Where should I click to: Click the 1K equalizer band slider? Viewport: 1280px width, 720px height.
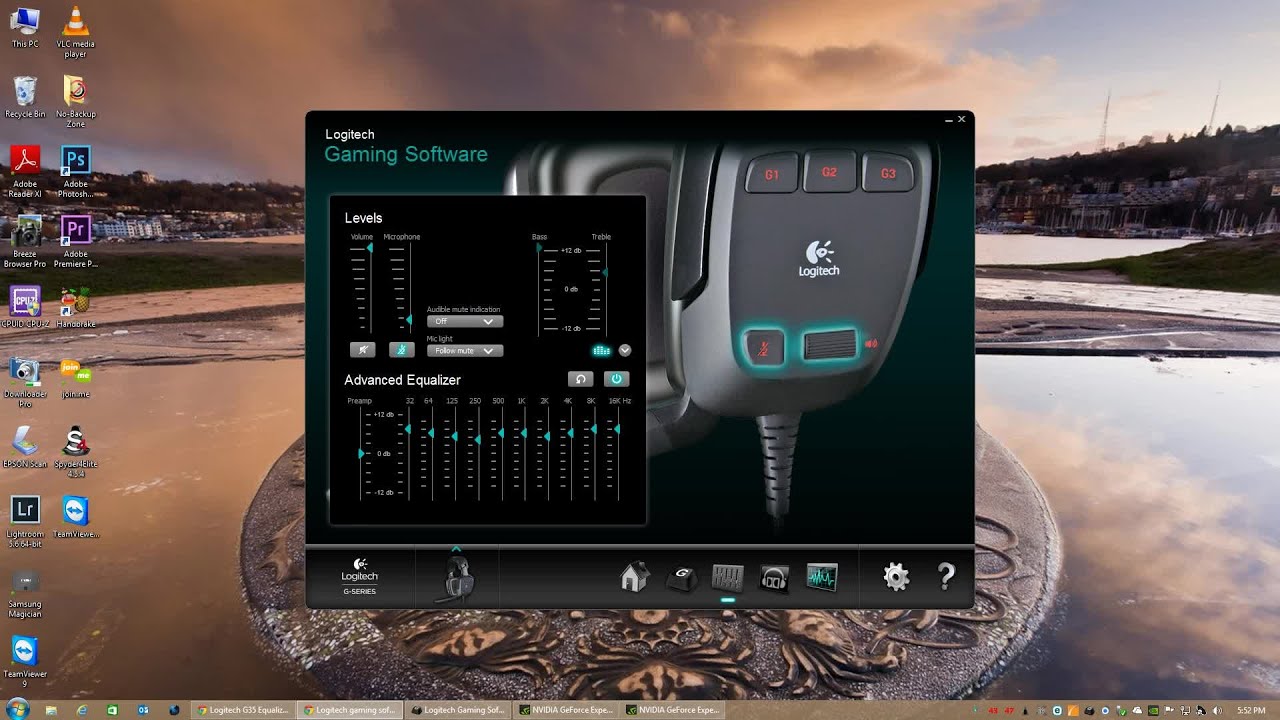click(x=523, y=433)
